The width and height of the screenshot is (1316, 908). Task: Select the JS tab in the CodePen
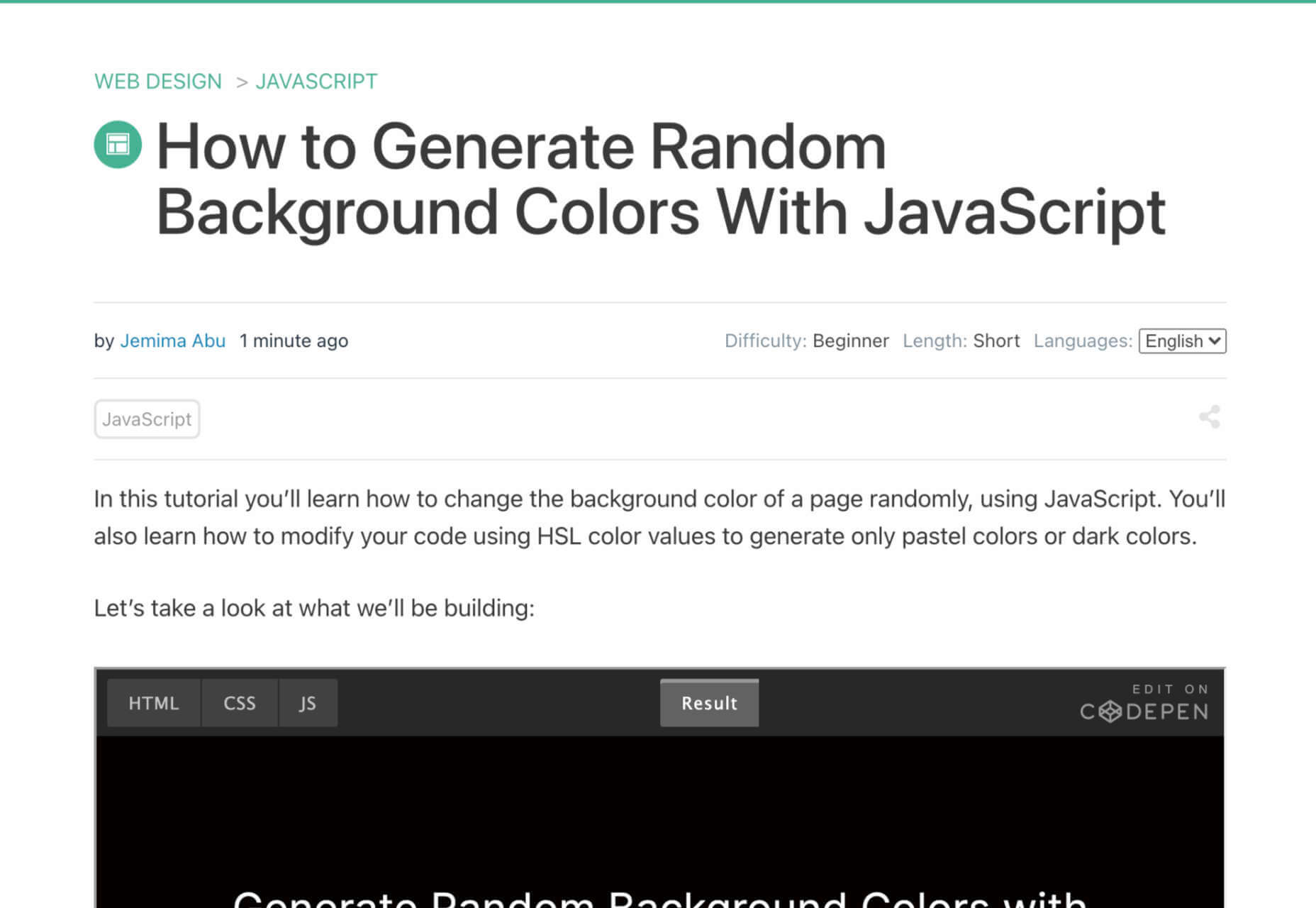308,703
